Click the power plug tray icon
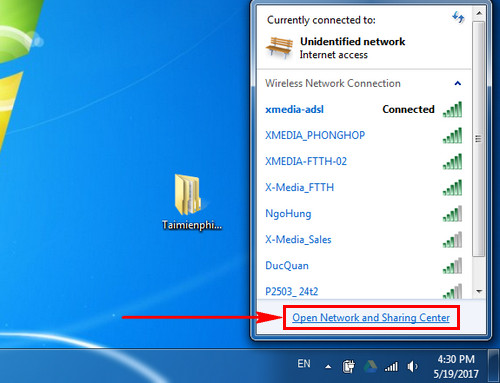 pos(349,367)
